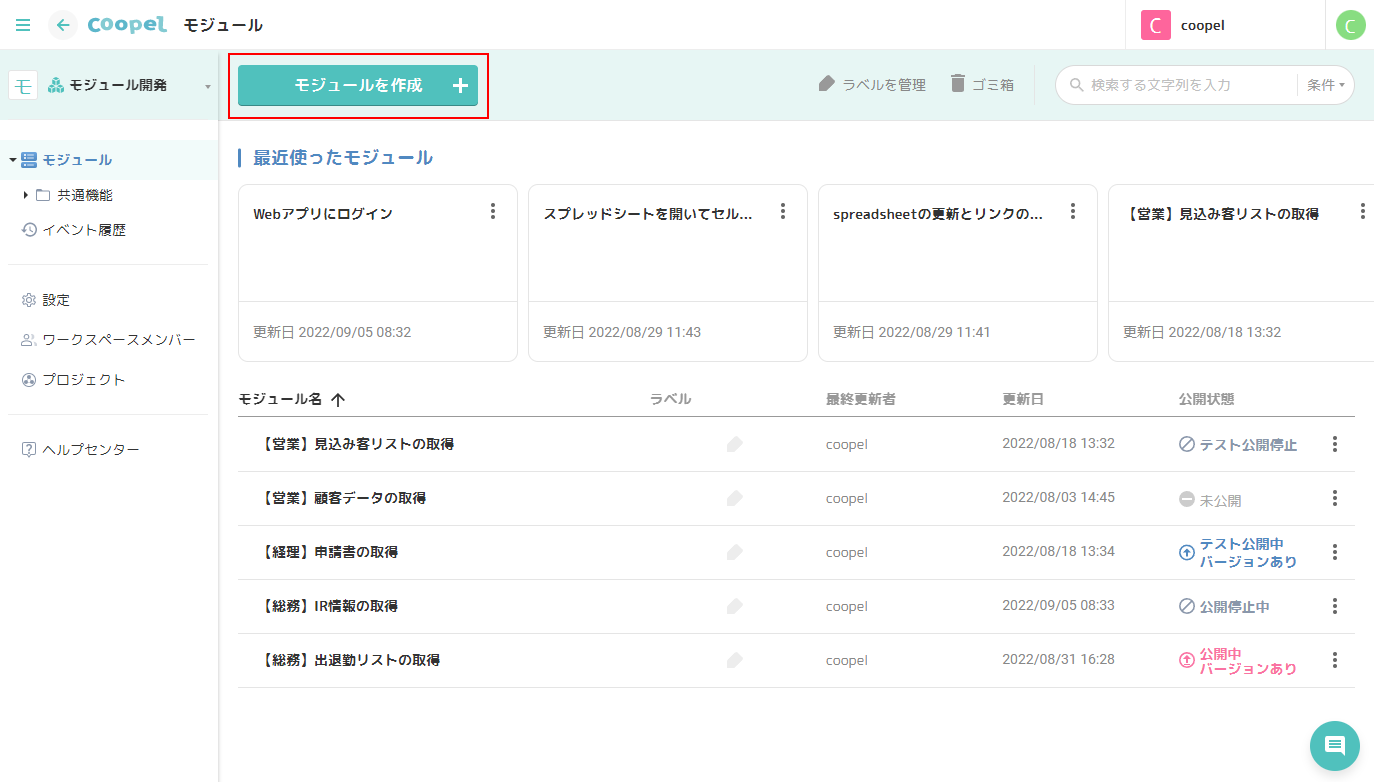1374x782 pixels.
Task: Click 公開停止中 status
Action: (1225, 606)
